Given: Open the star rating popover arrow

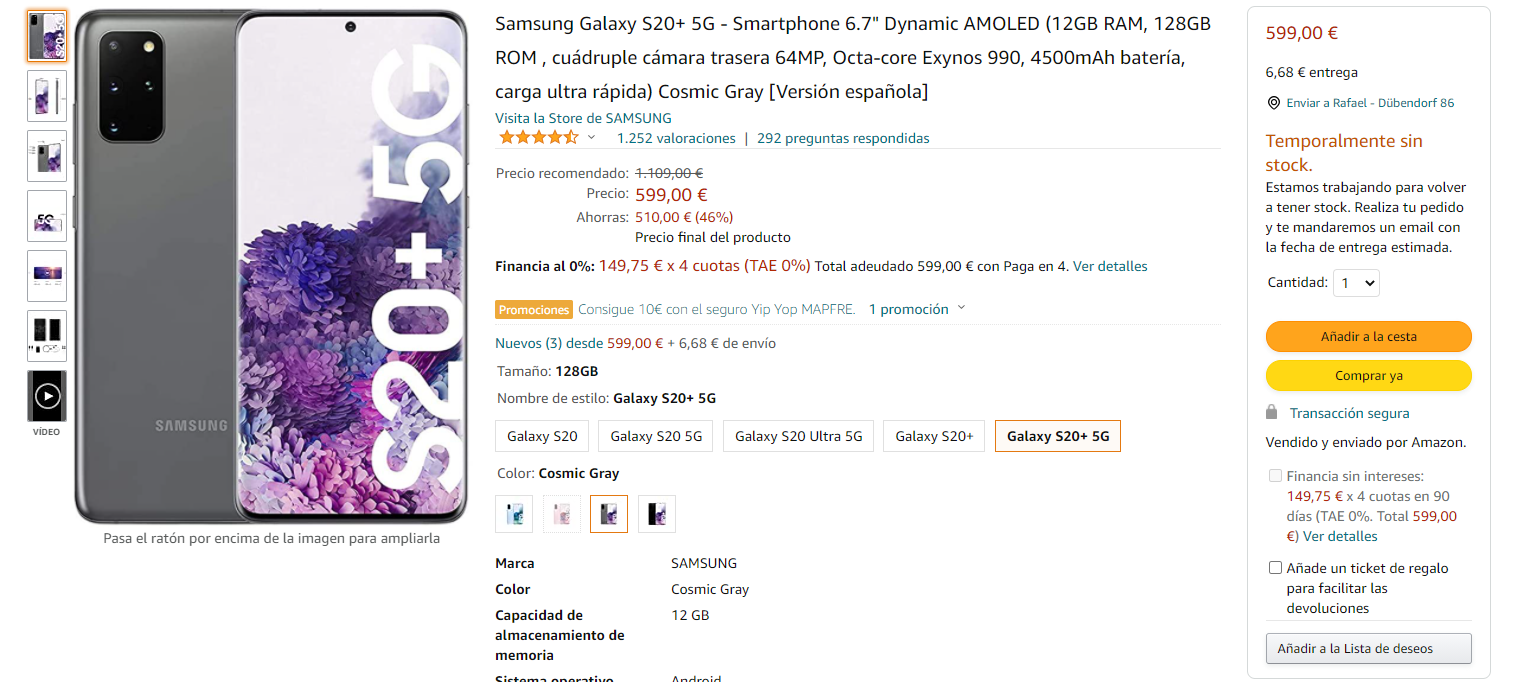Looking at the screenshot, I should coord(591,138).
